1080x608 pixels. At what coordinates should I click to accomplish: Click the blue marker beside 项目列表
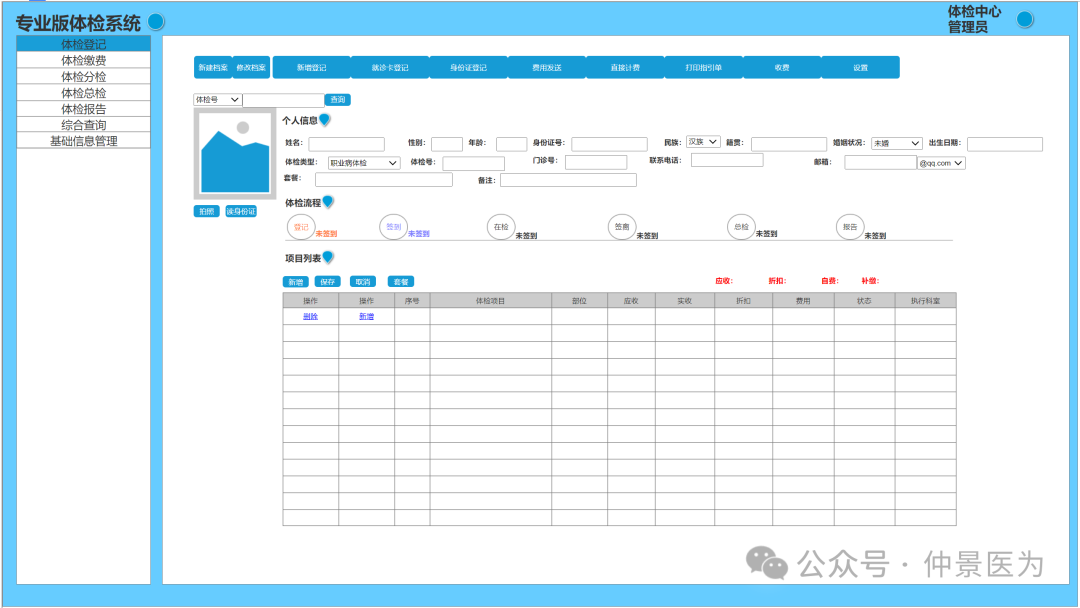pyautogui.click(x=328, y=258)
